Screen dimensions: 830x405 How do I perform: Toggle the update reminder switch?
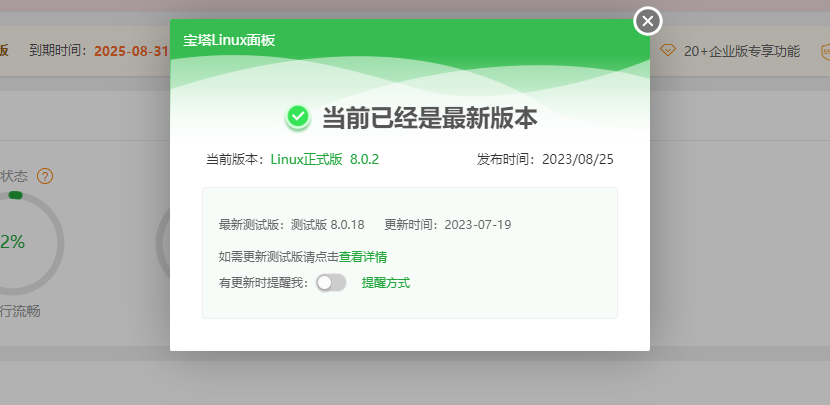coord(331,283)
